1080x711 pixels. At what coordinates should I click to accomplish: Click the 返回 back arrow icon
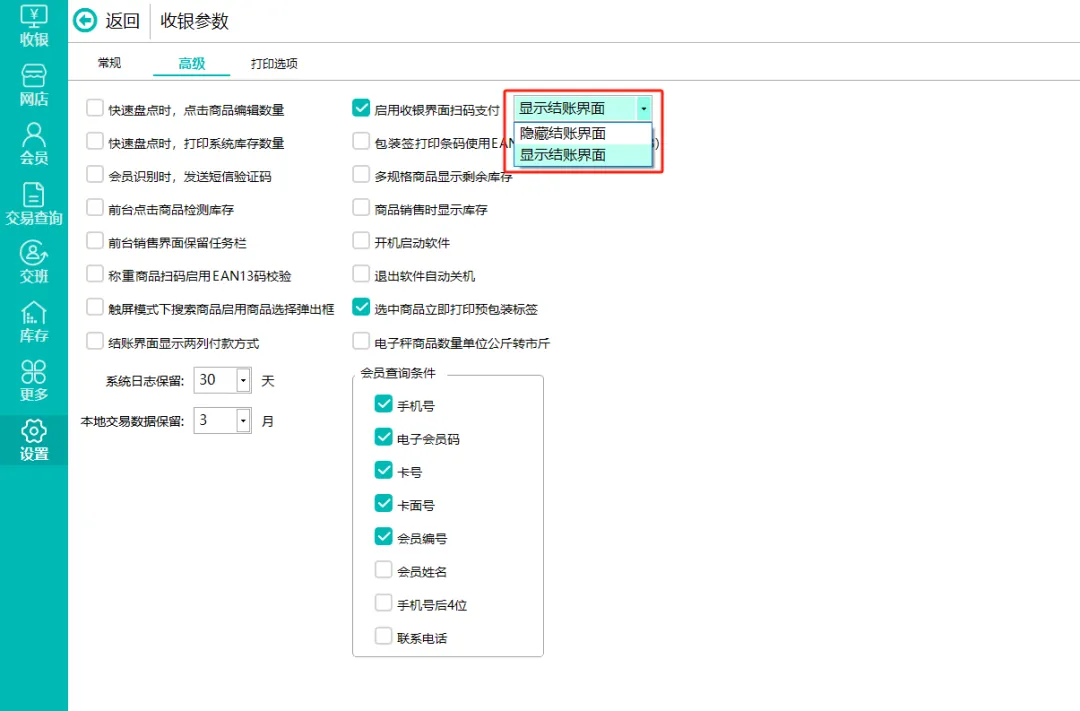(x=85, y=21)
